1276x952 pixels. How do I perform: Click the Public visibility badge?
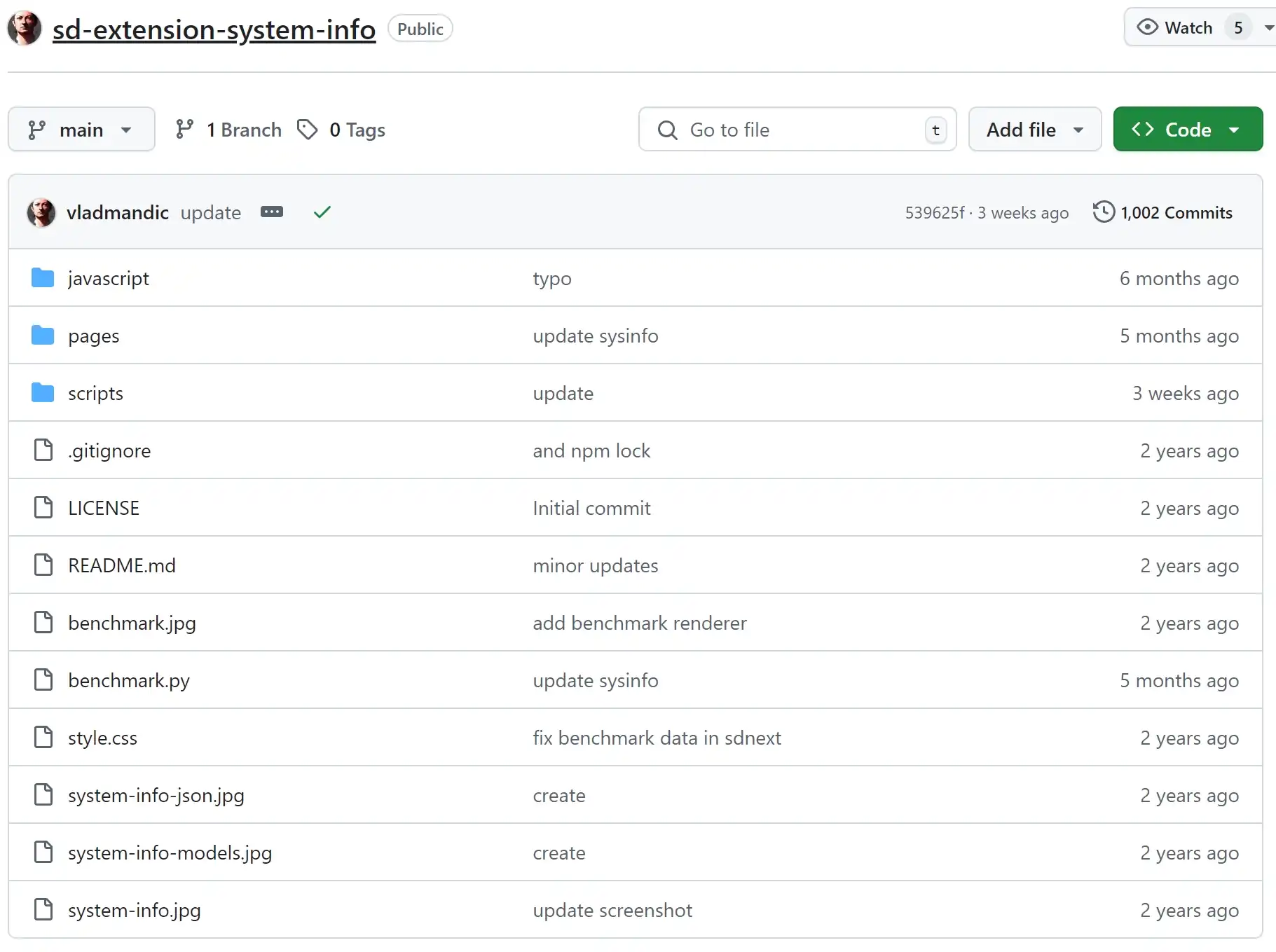(x=420, y=29)
